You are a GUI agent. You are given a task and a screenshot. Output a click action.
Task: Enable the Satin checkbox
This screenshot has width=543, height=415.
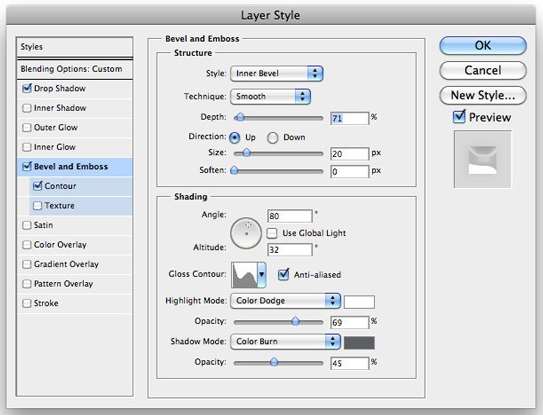[27, 225]
